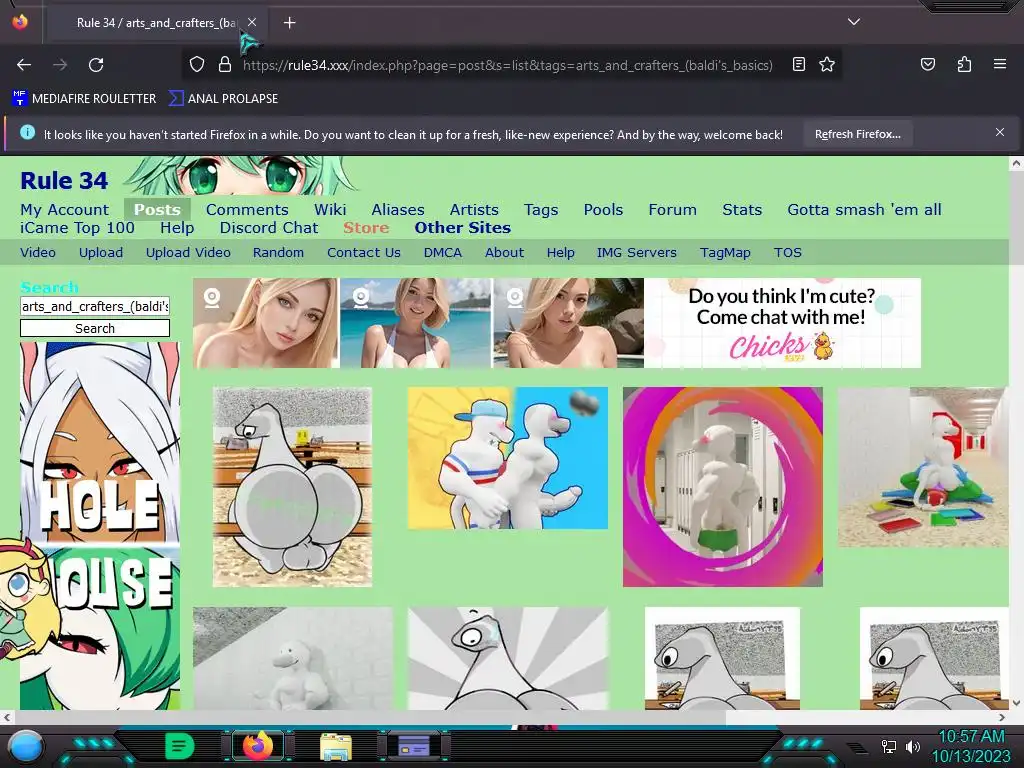Image resolution: width=1024 pixels, height=768 pixels.
Task: Click the Refresh Firefox... button
Action: [x=857, y=134]
